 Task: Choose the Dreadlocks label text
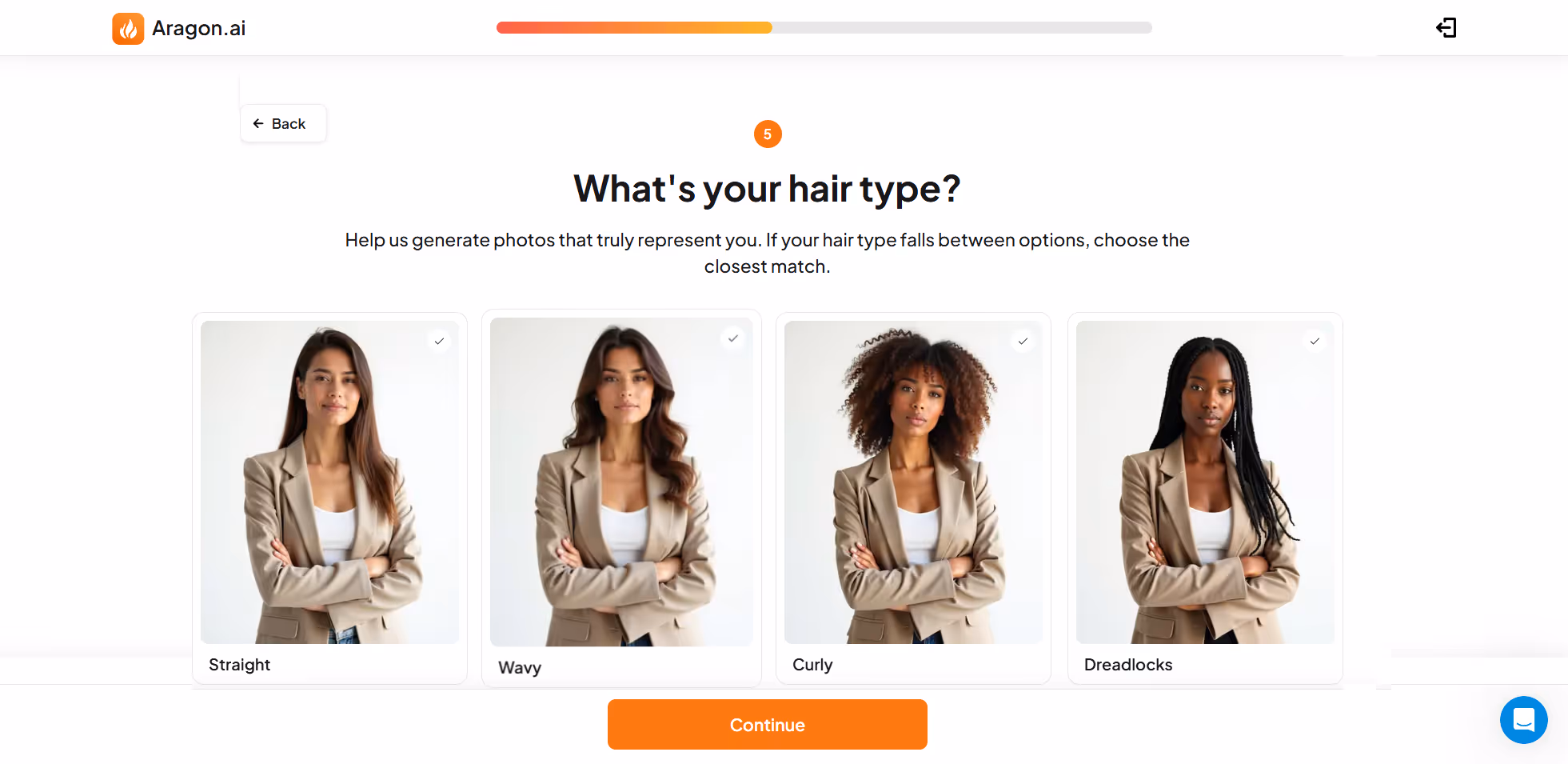pos(1128,665)
